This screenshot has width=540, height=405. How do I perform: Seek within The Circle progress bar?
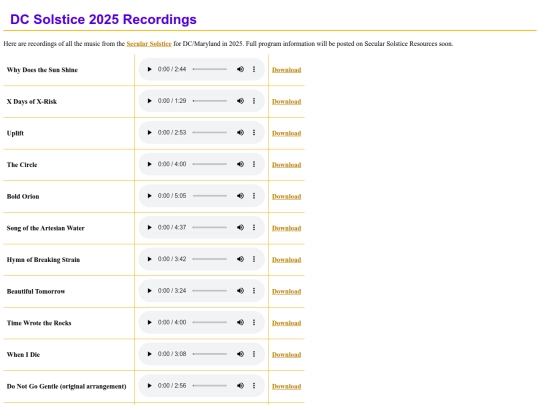click(210, 164)
